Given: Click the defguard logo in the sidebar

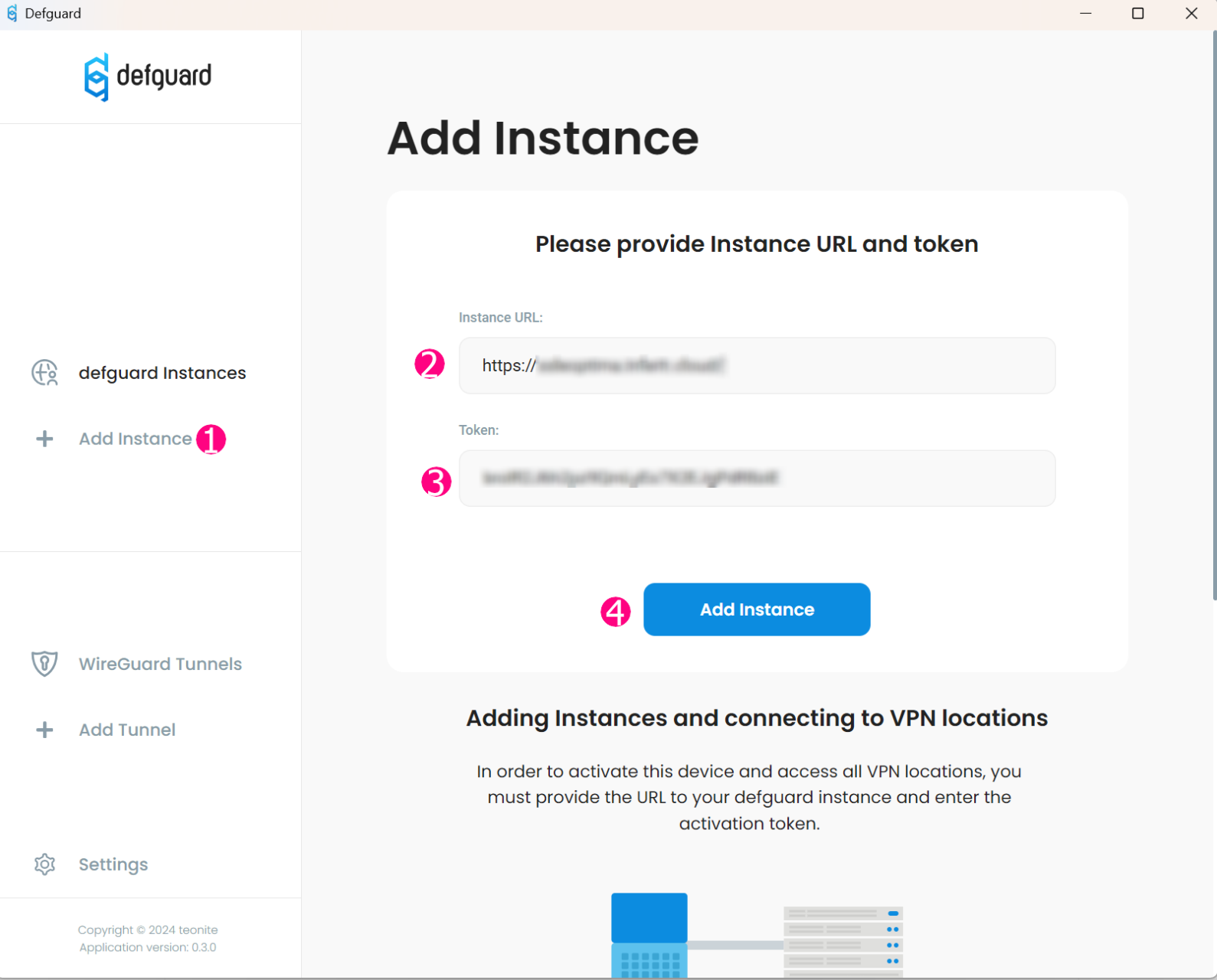Looking at the screenshot, I should (148, 77).
